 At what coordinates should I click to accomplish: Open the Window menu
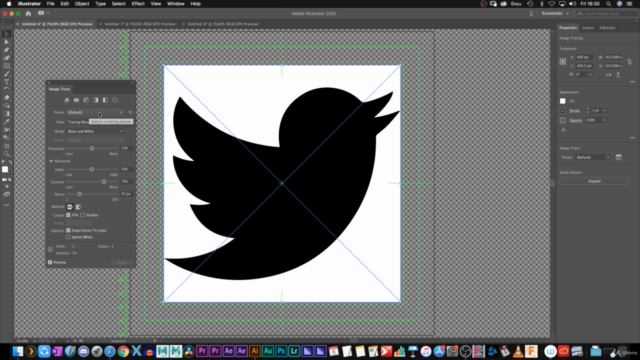coord(176,4)
